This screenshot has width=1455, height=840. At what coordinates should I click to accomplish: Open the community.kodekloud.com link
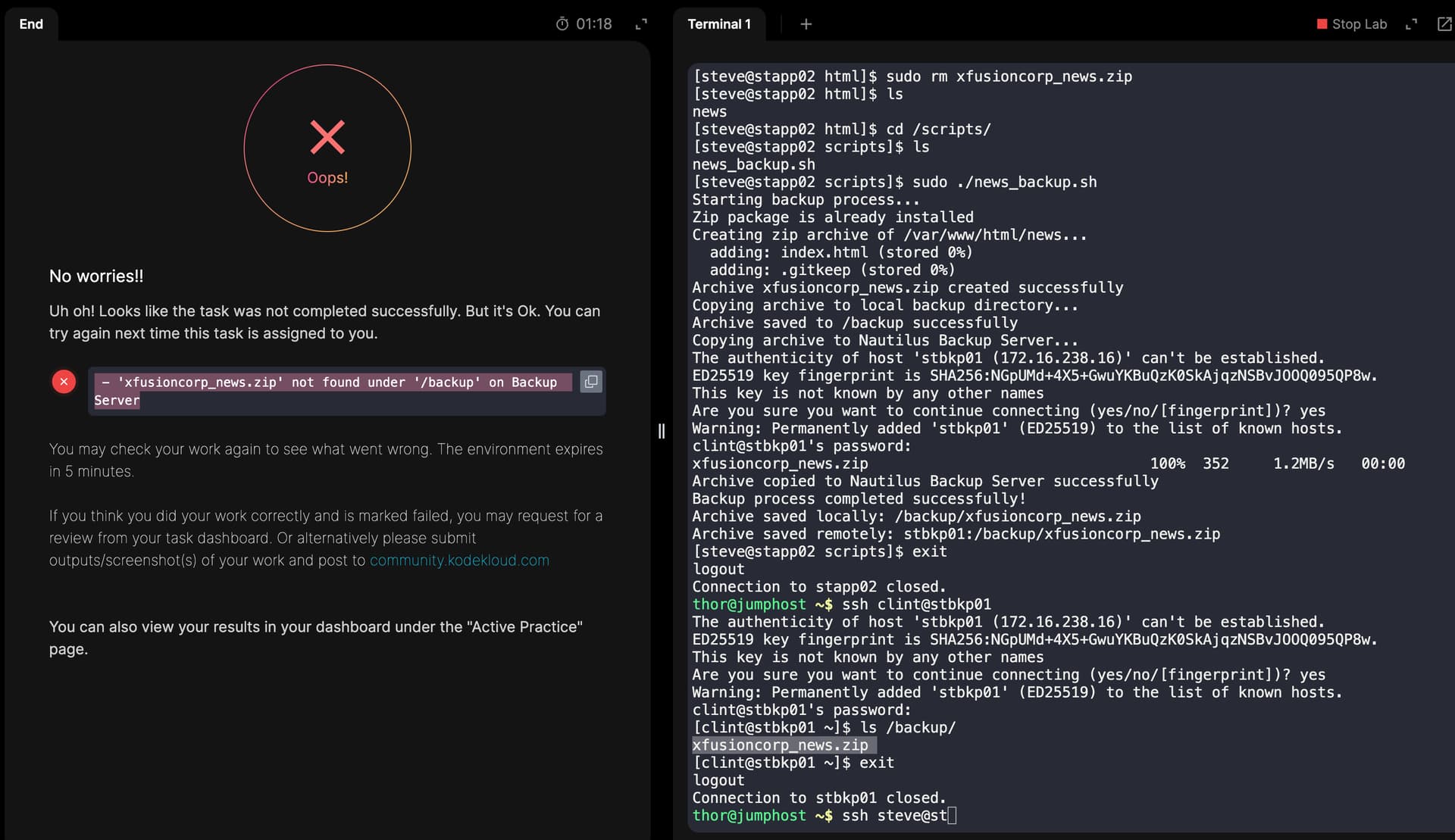click(459, 561)
